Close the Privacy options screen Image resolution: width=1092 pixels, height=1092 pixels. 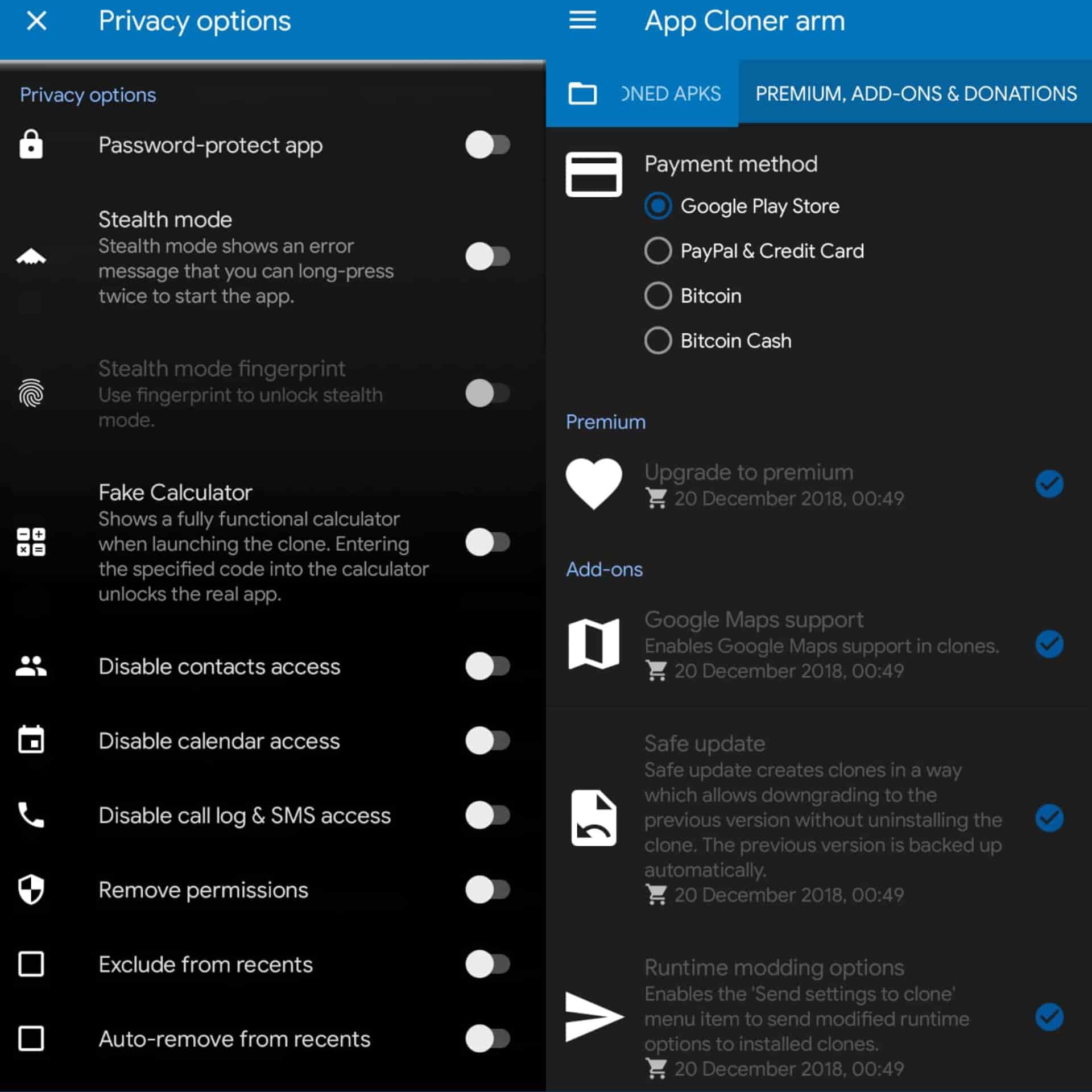pyautogui.click(x=36, y=21)
